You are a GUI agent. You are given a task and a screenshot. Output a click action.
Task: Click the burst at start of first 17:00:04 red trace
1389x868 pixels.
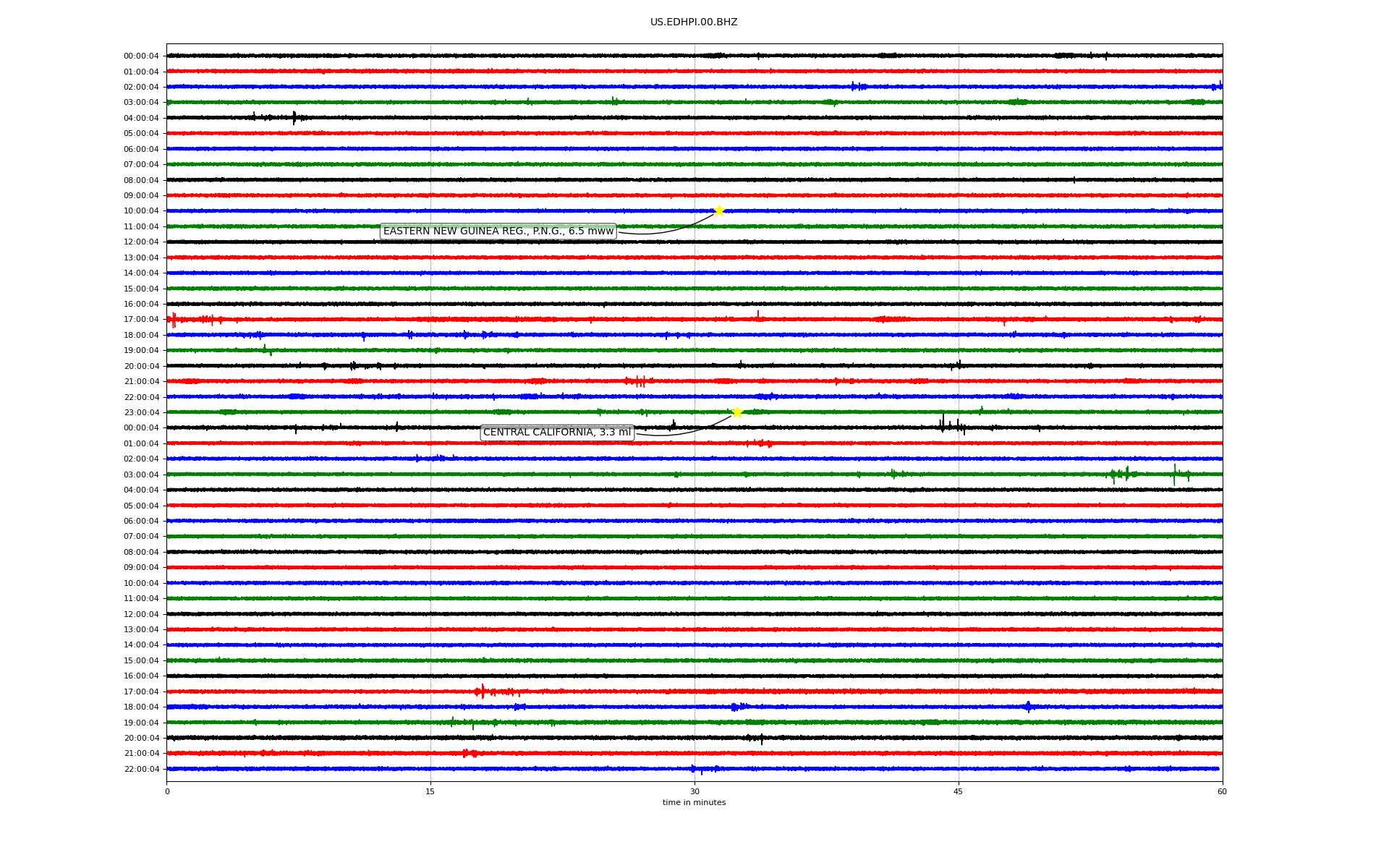click(174, 319)
